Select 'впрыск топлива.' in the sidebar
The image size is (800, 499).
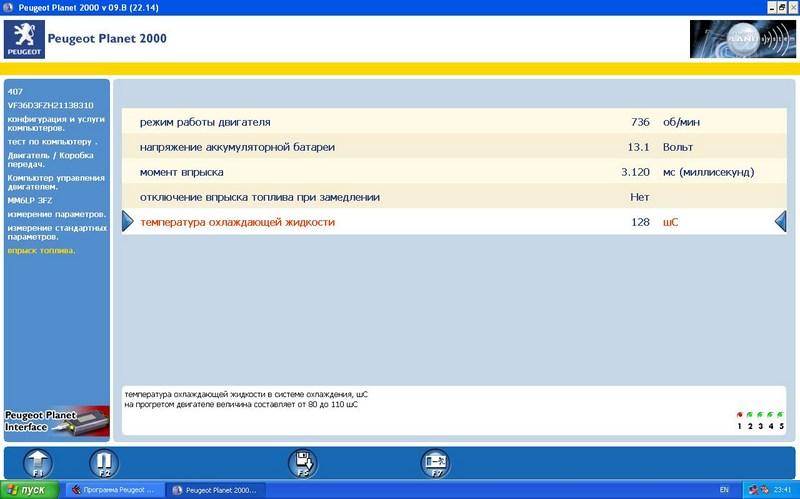point(41,250)
